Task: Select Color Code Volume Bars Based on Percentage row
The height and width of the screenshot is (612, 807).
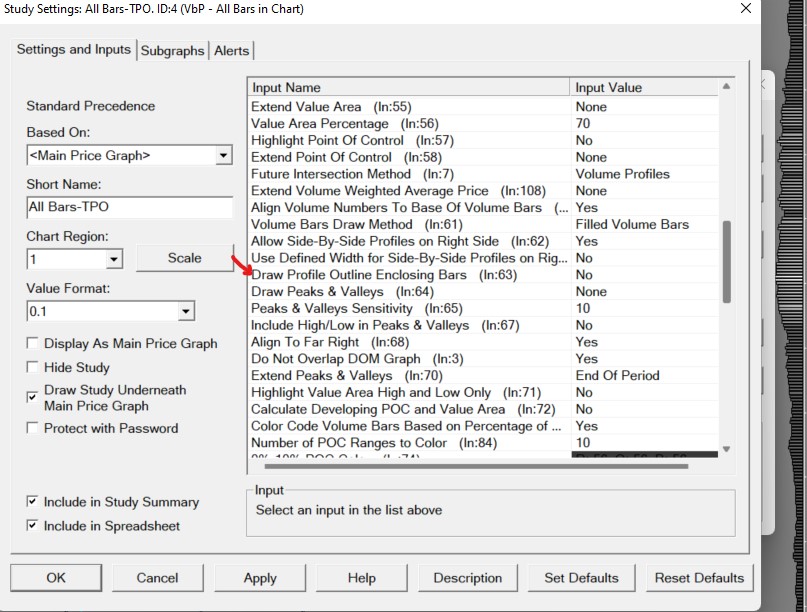Action: click(484, 426)
